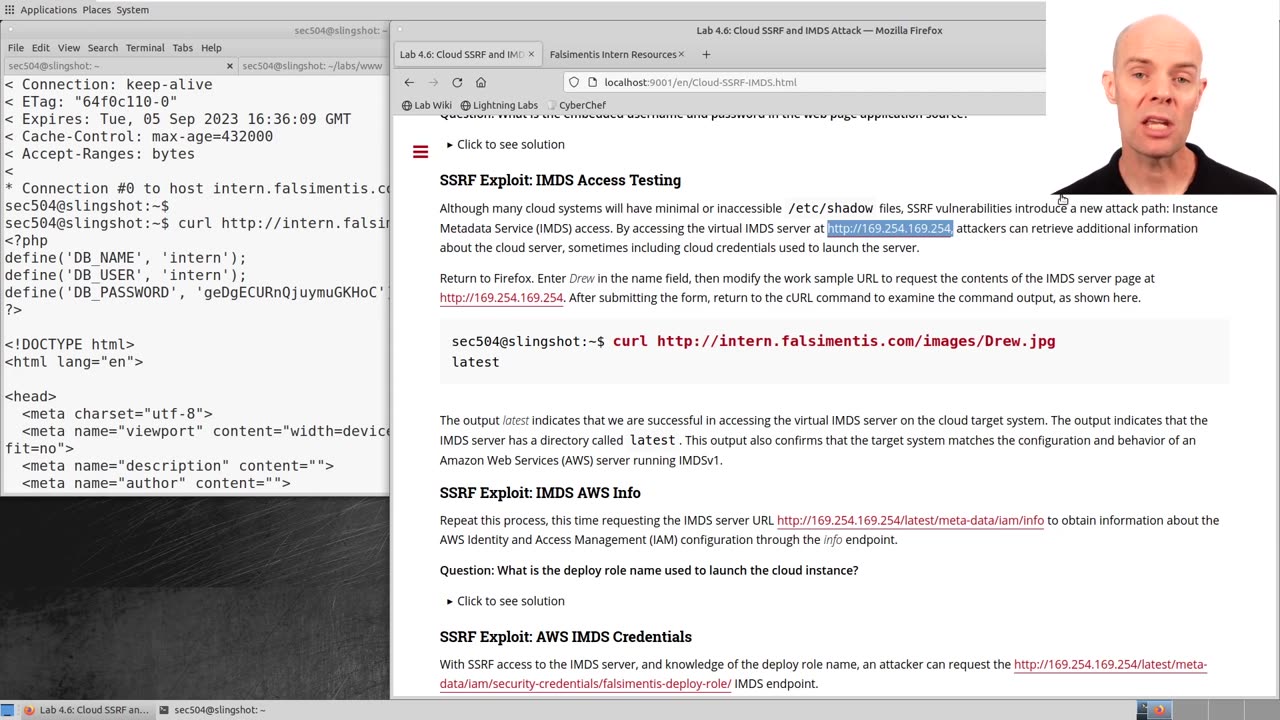This screenshot has width=1280, height=720.
Task: Open the CyberChef bookmark
Action: pos(575,105)
